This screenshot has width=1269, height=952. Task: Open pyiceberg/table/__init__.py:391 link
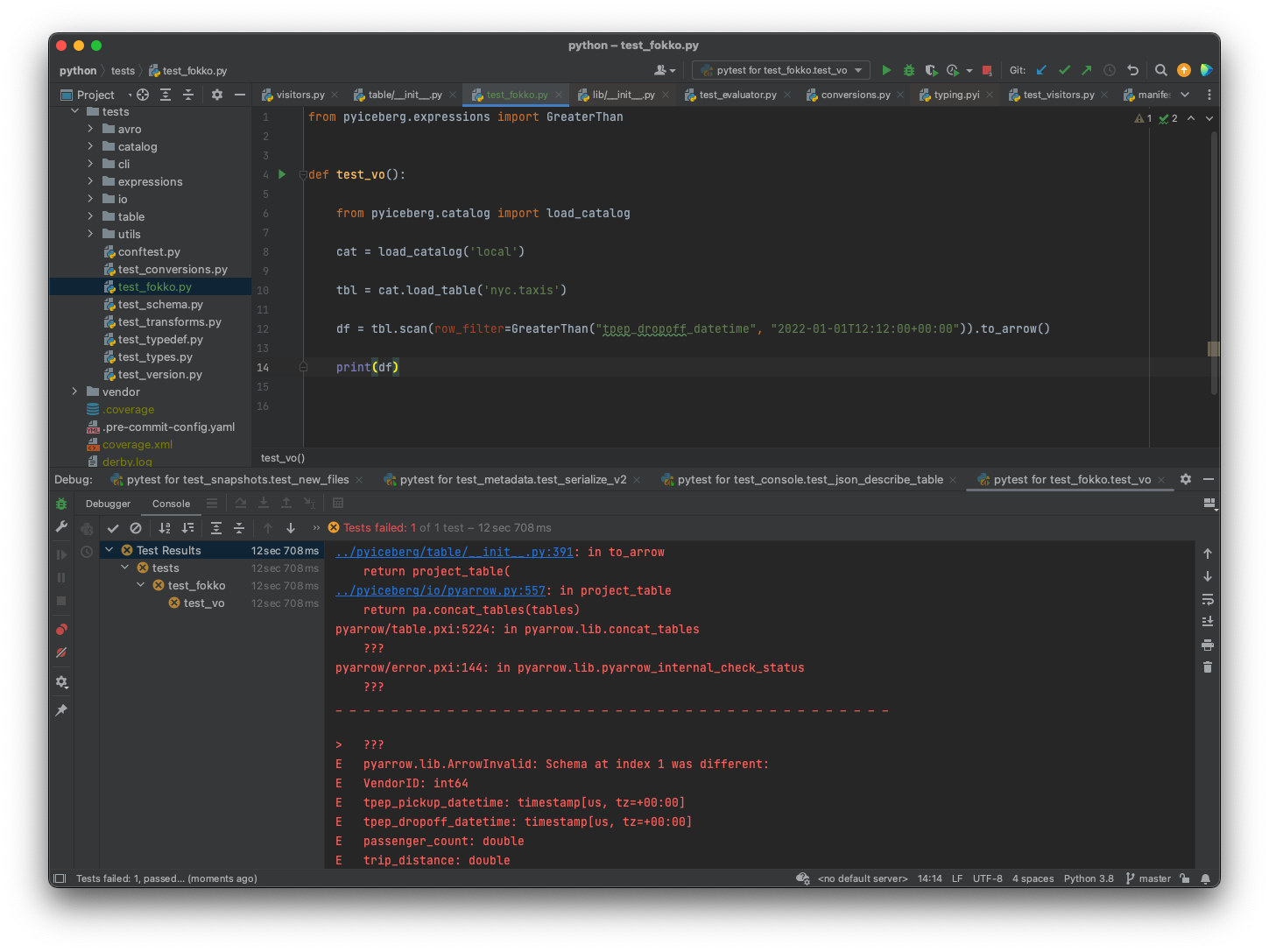pos(455,552)
